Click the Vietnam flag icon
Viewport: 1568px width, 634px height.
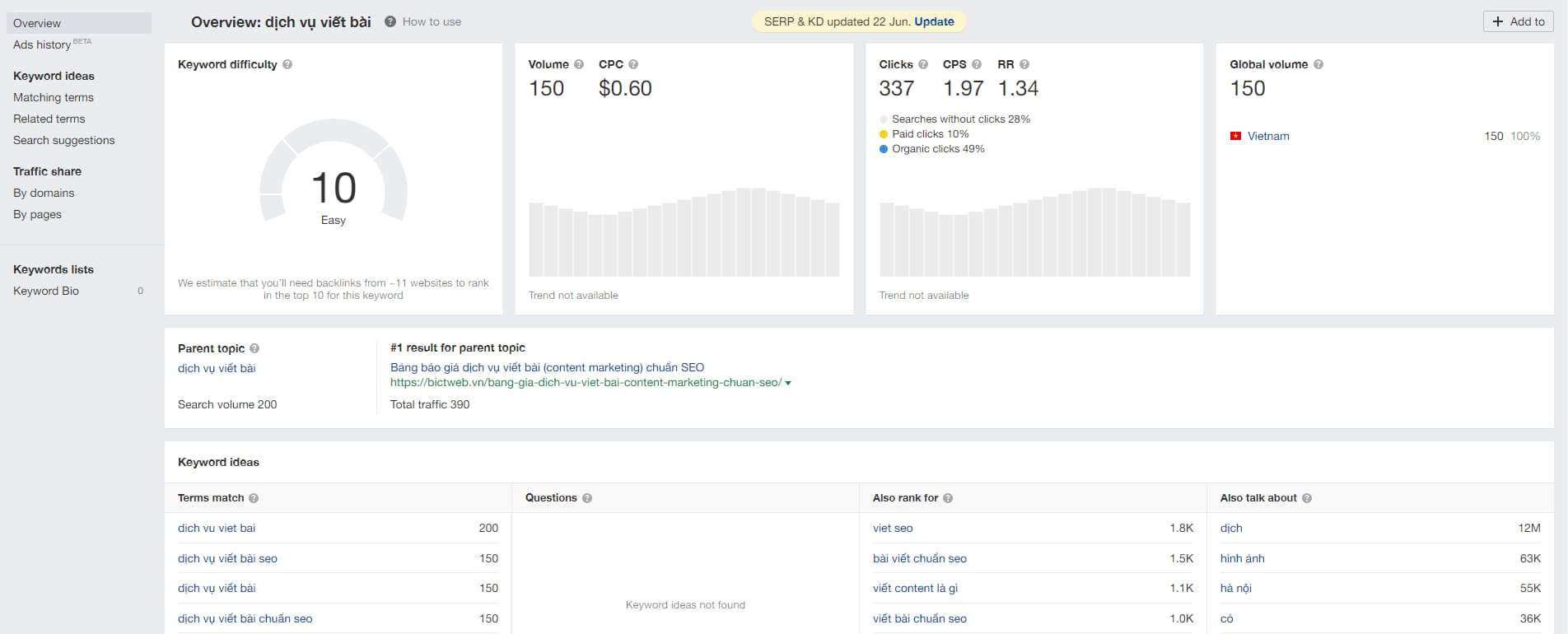point(1235,136)
